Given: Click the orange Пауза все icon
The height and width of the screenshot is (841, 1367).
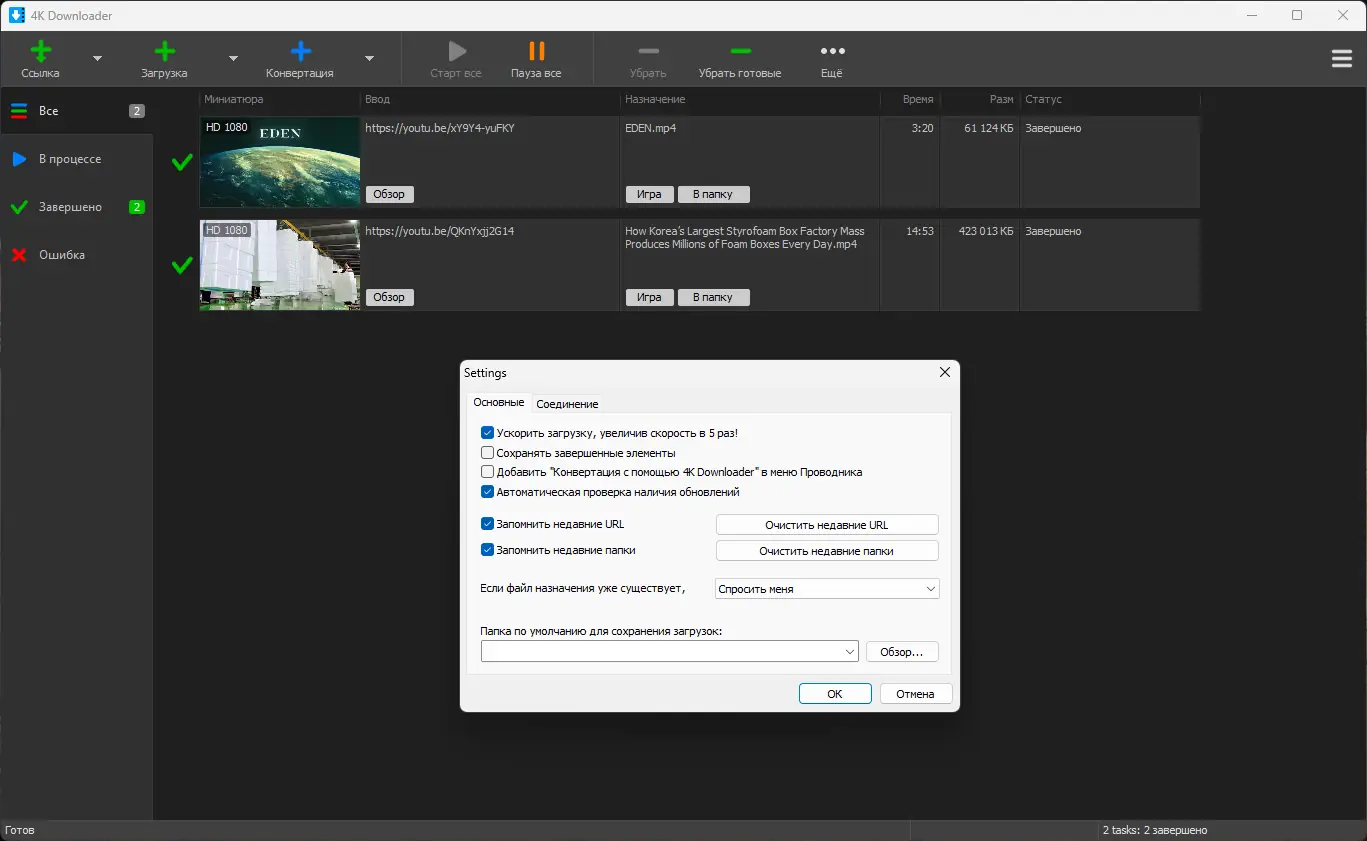Looking at the screenshot, I should [537, 51].
